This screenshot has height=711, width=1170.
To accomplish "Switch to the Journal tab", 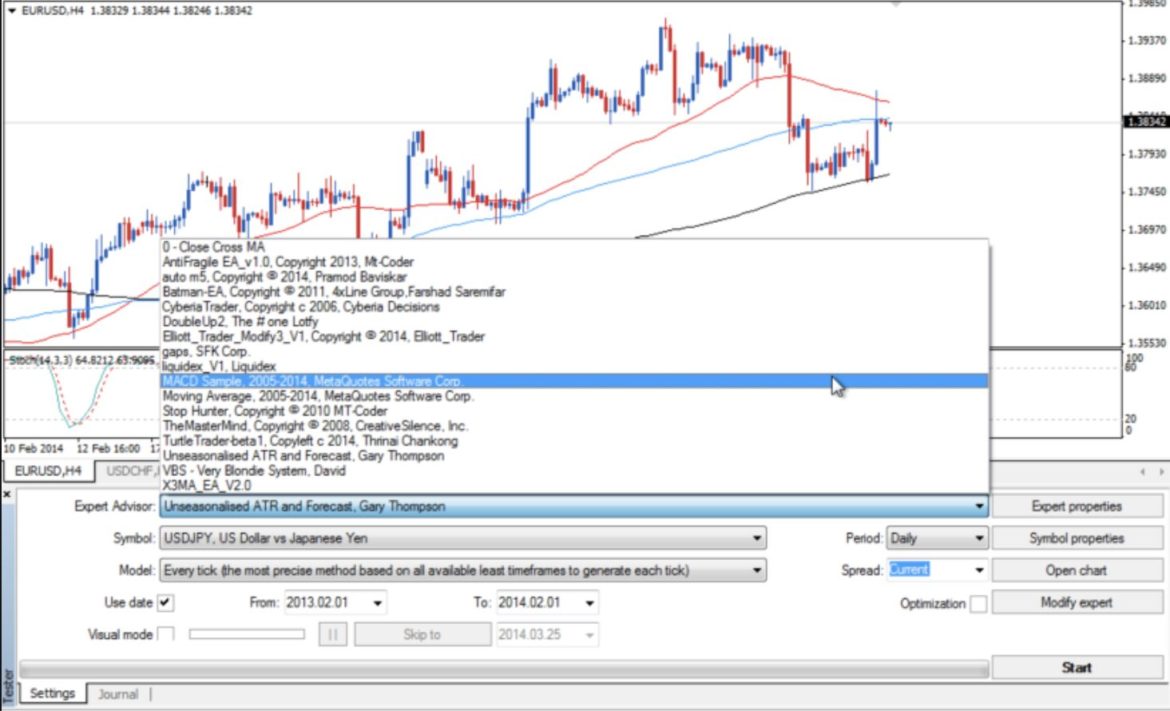I will click(118, 692).
